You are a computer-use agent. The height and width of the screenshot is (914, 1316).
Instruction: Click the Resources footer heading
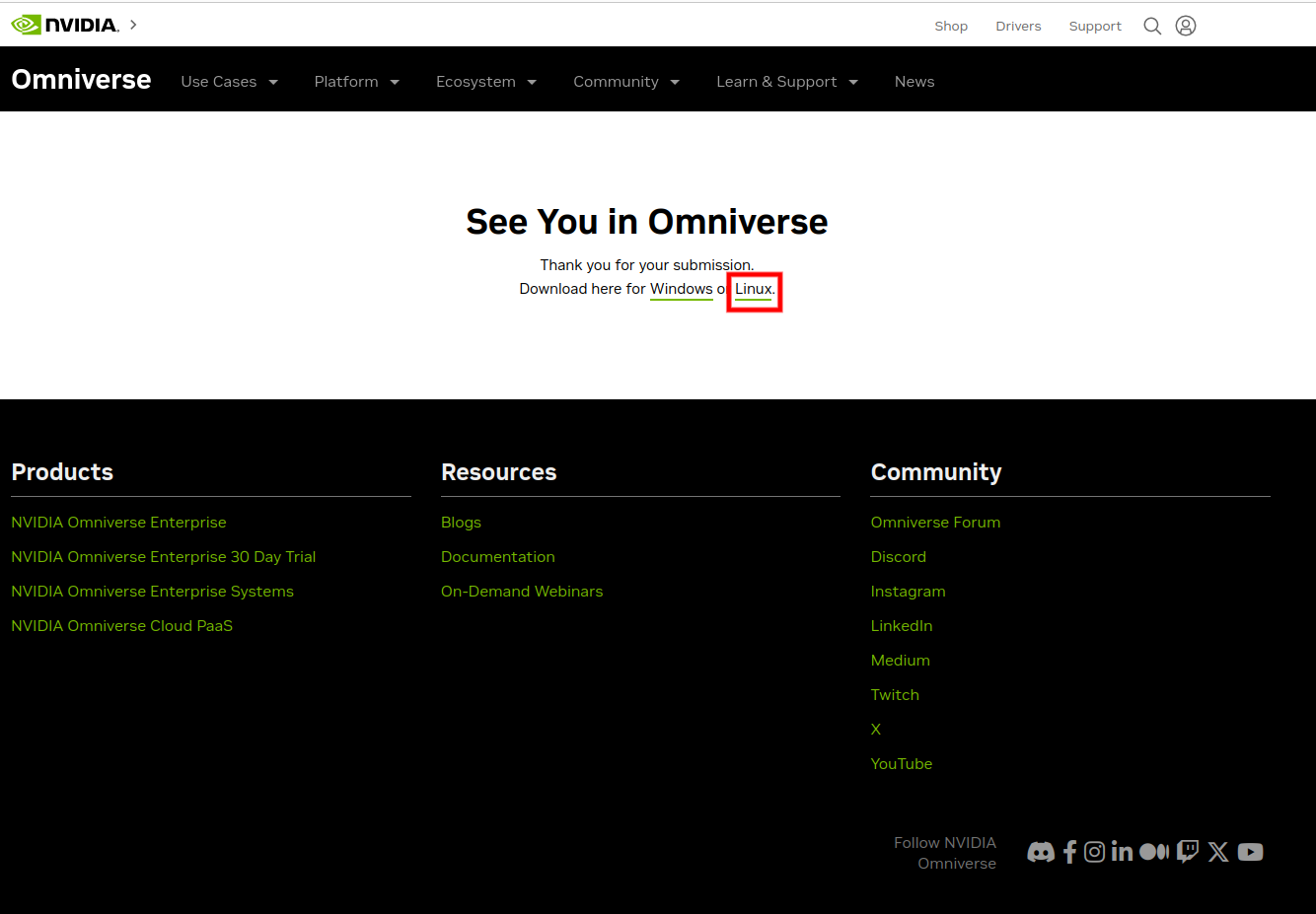tap(499, 472)
